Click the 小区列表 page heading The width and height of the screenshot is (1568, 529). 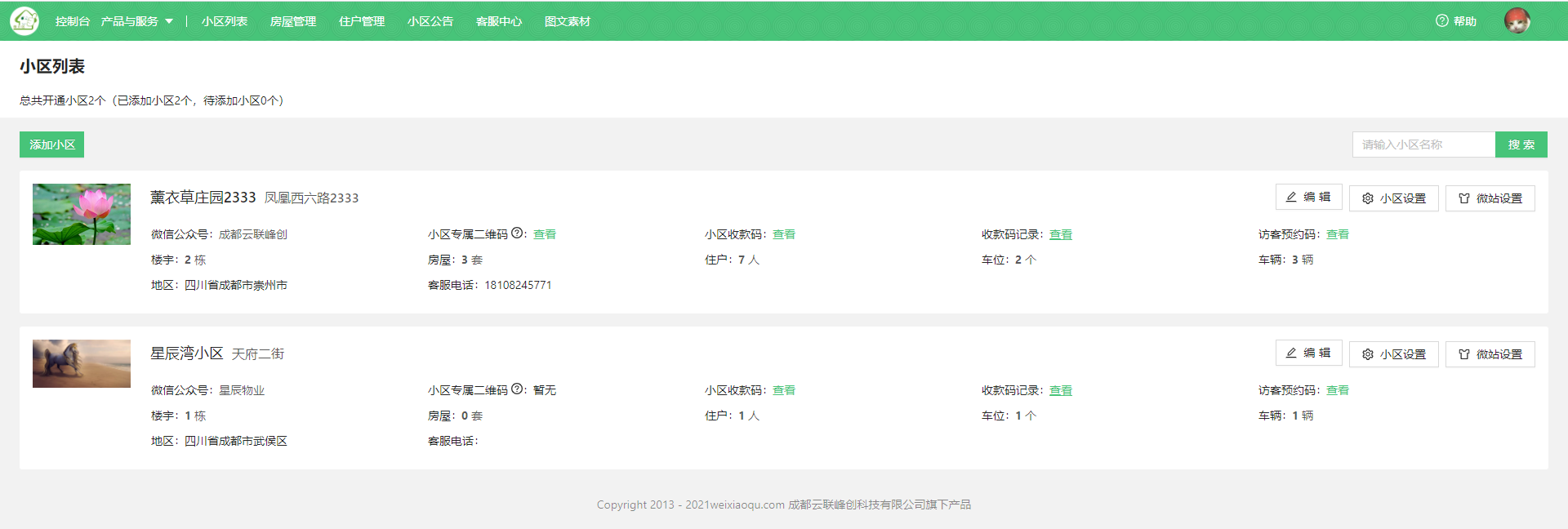pos(52,66)
